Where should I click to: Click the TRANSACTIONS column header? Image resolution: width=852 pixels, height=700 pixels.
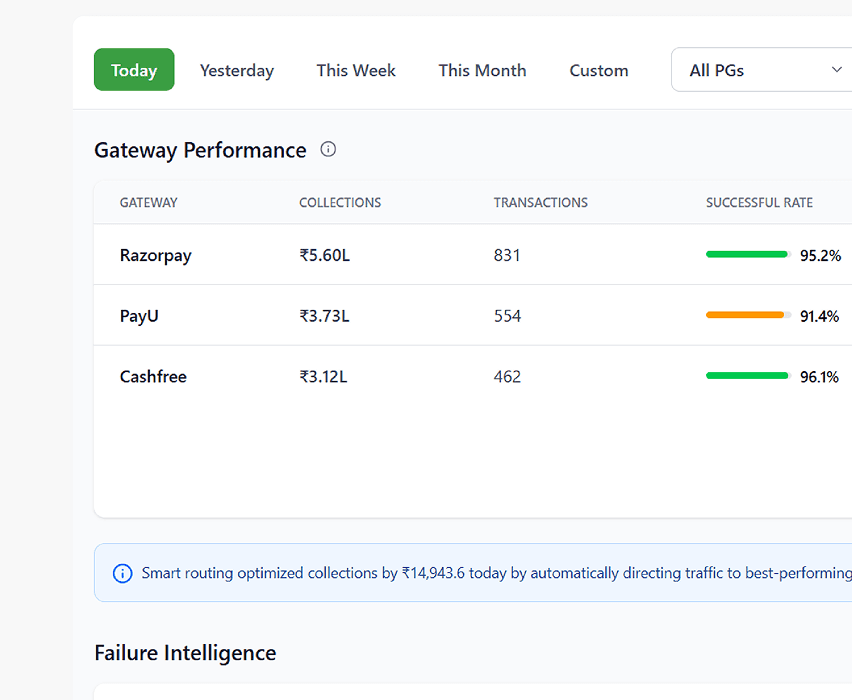[x=541, y=203]
